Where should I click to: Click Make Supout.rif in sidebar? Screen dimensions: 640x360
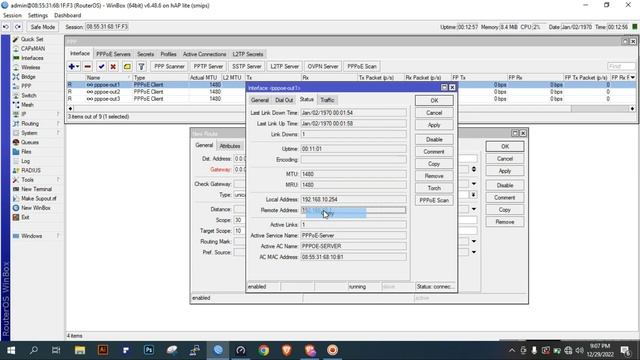38,198
